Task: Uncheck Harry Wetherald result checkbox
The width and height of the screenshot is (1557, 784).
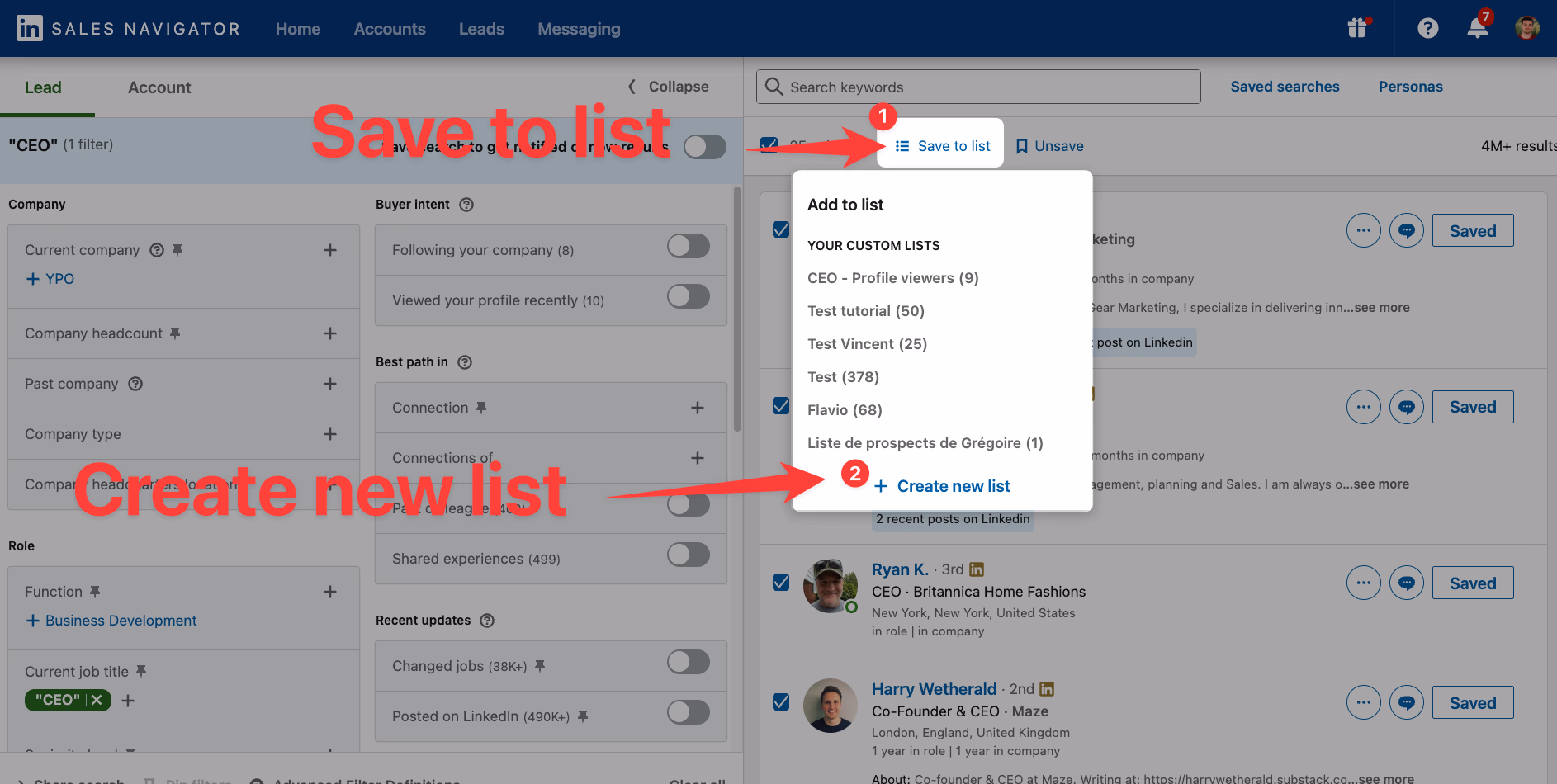Action: [781, 702]
